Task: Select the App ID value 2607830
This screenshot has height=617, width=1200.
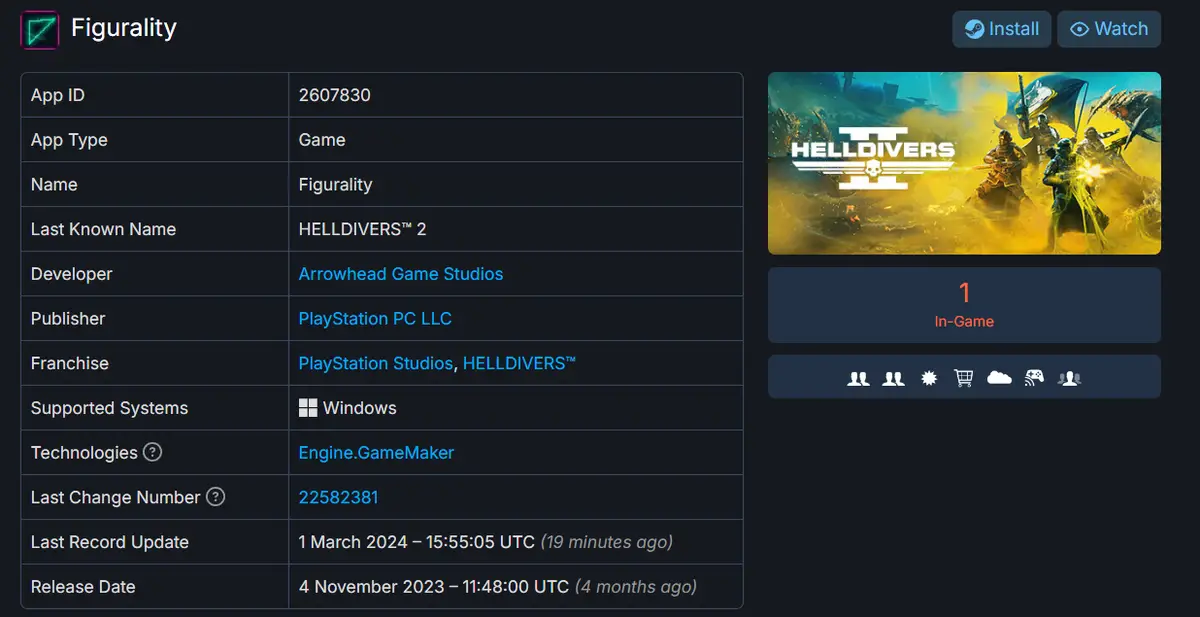Action: coord(335,95)
